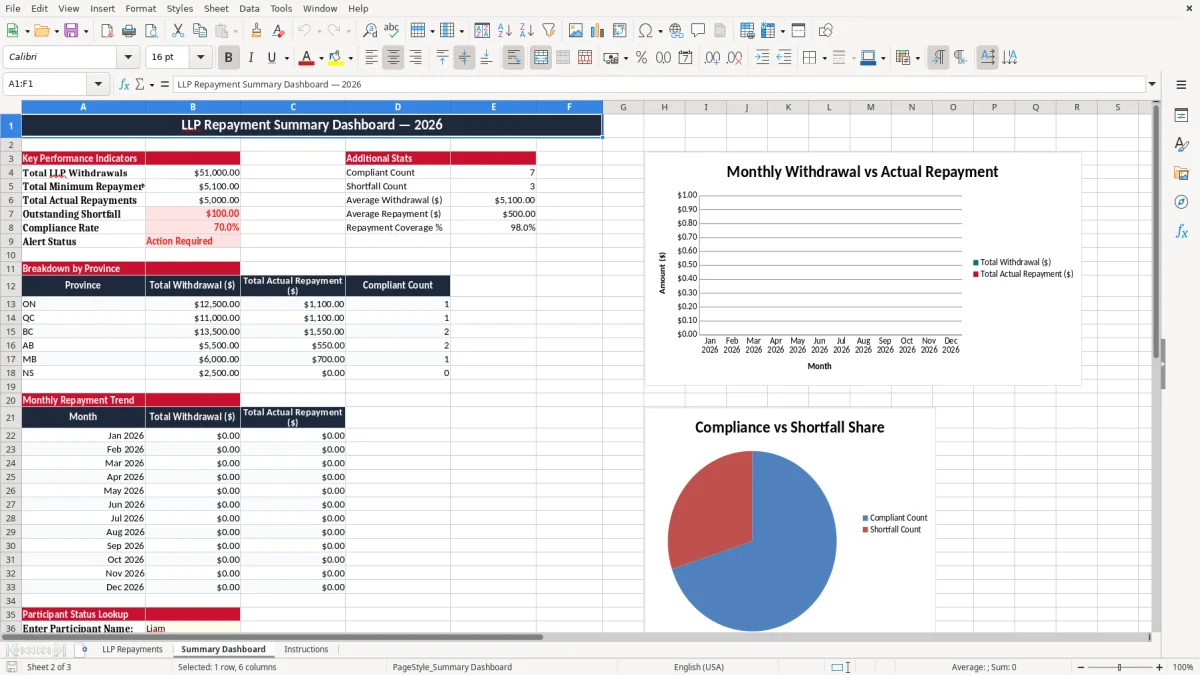Clear direct formatting icon

[278, 31]
